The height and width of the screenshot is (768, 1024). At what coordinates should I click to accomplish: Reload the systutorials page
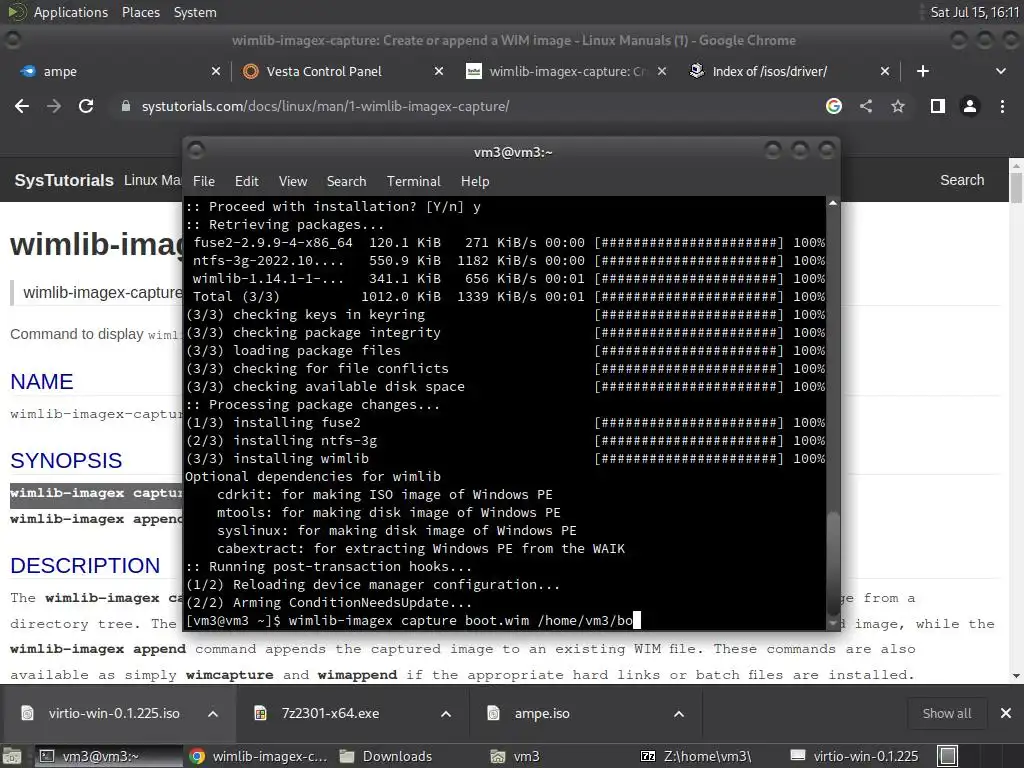(86, 106)
